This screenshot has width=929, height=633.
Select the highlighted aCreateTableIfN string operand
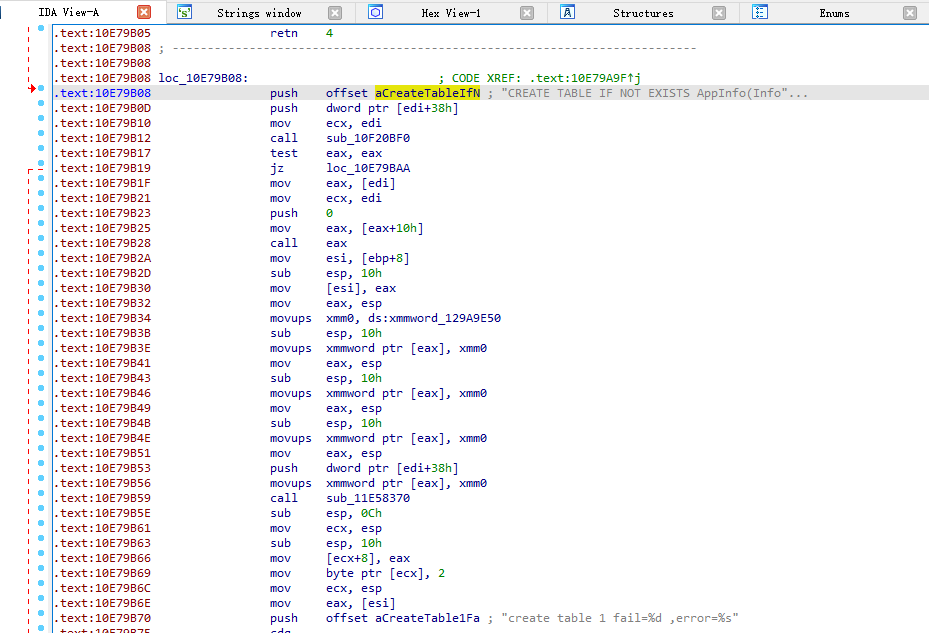click(425, 92)
